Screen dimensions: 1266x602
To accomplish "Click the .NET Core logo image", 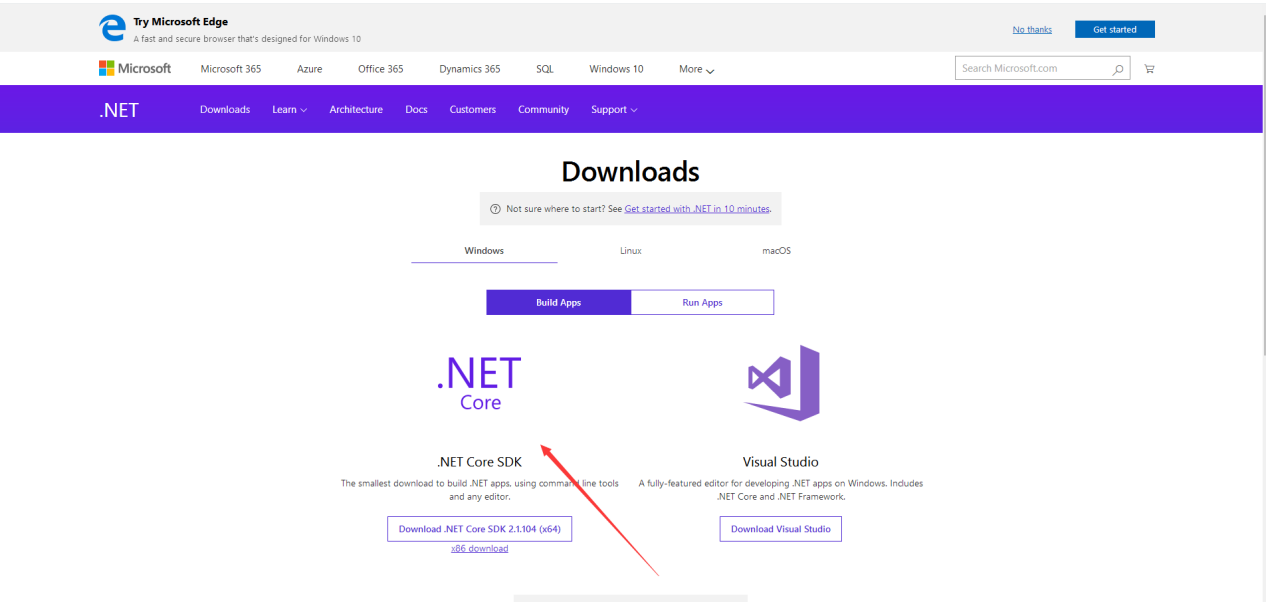I will (x=479, y=383).
